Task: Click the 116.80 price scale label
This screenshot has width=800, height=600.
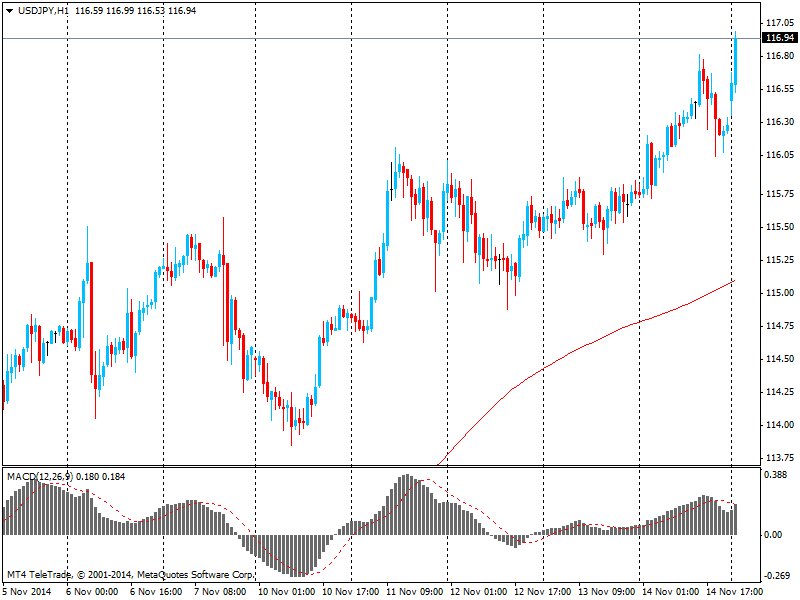Action: pyautogui.click(x=780, y=56)
